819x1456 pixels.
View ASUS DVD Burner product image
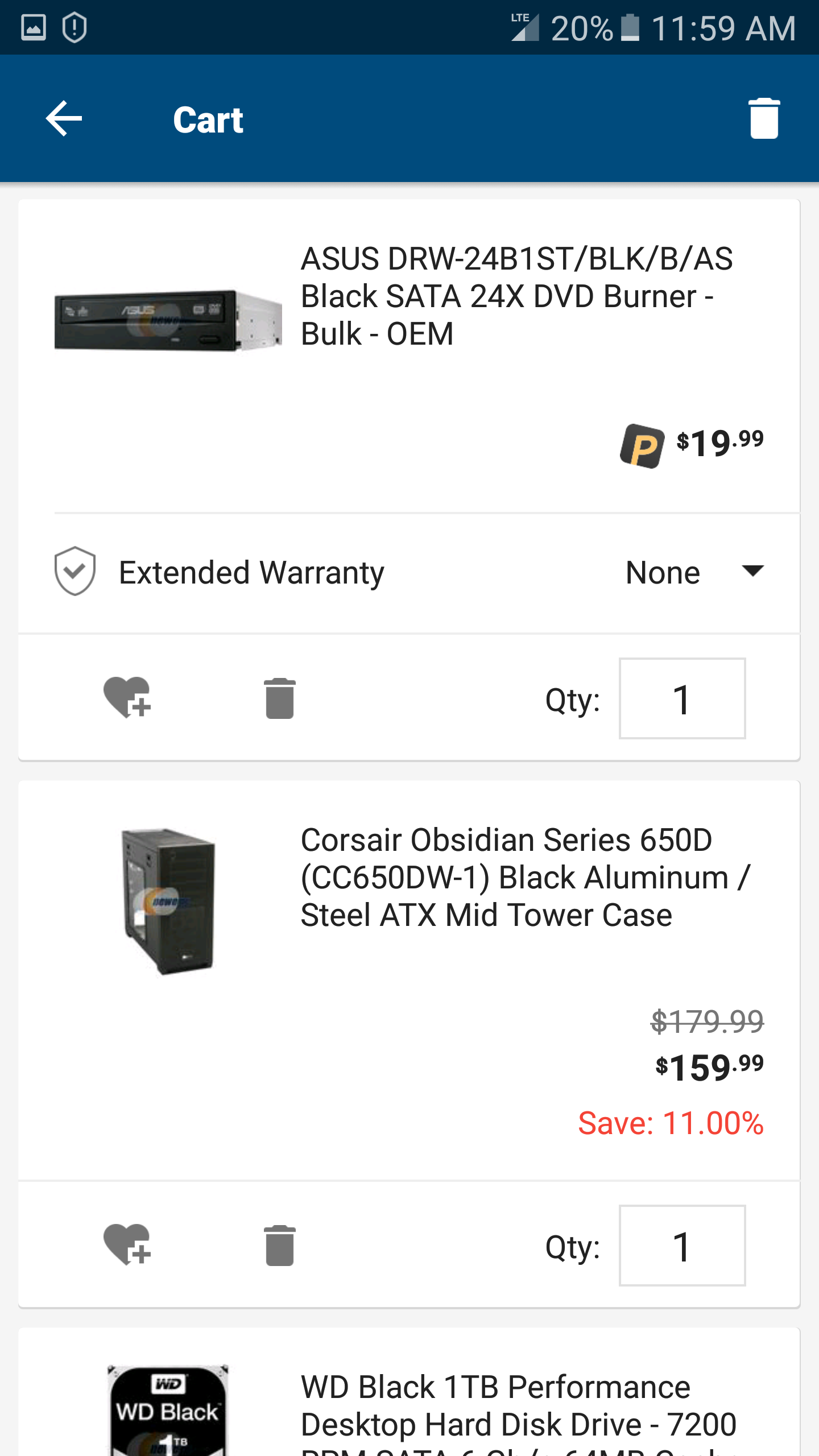click(168, 320)
